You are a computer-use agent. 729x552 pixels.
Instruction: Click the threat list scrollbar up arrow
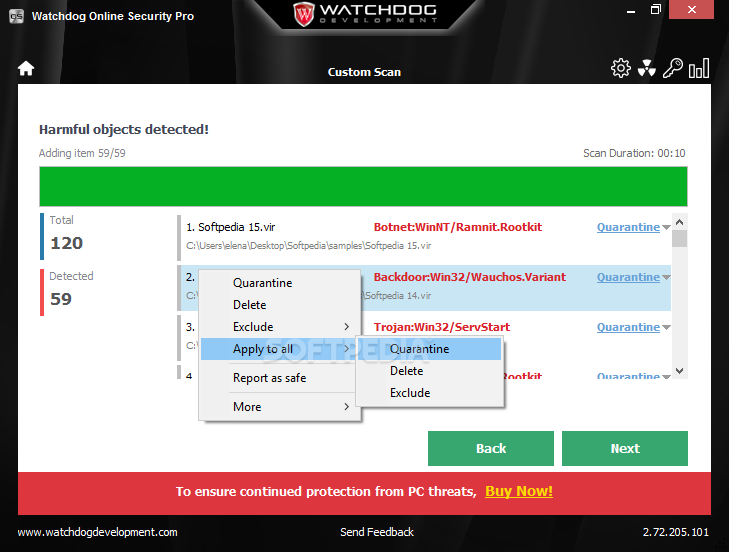(679, 222)
